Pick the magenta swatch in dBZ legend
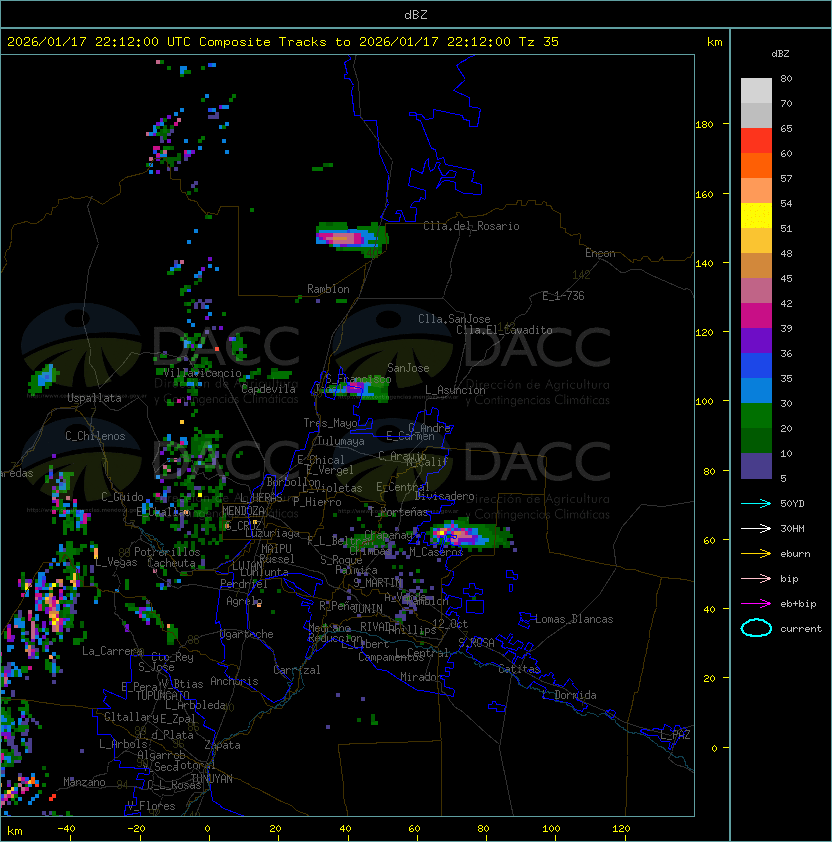 coord(756,315)
